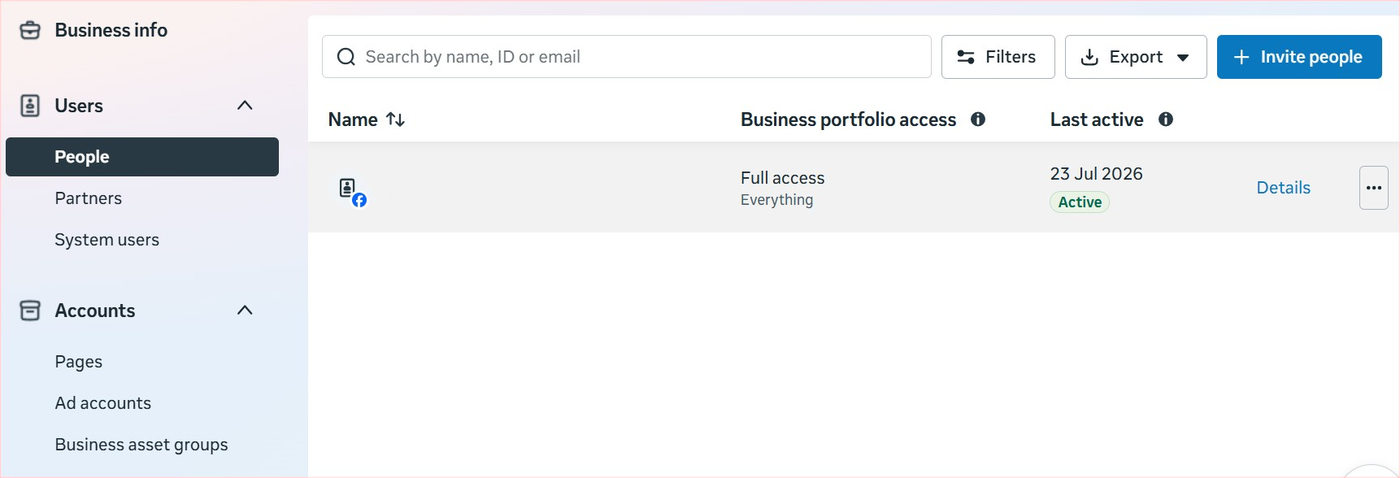The height and width of the screenshot is (478, 1400).
Task: Open the three-dot more options menu
Action: pyautogui.click(x=1373, y=188)
